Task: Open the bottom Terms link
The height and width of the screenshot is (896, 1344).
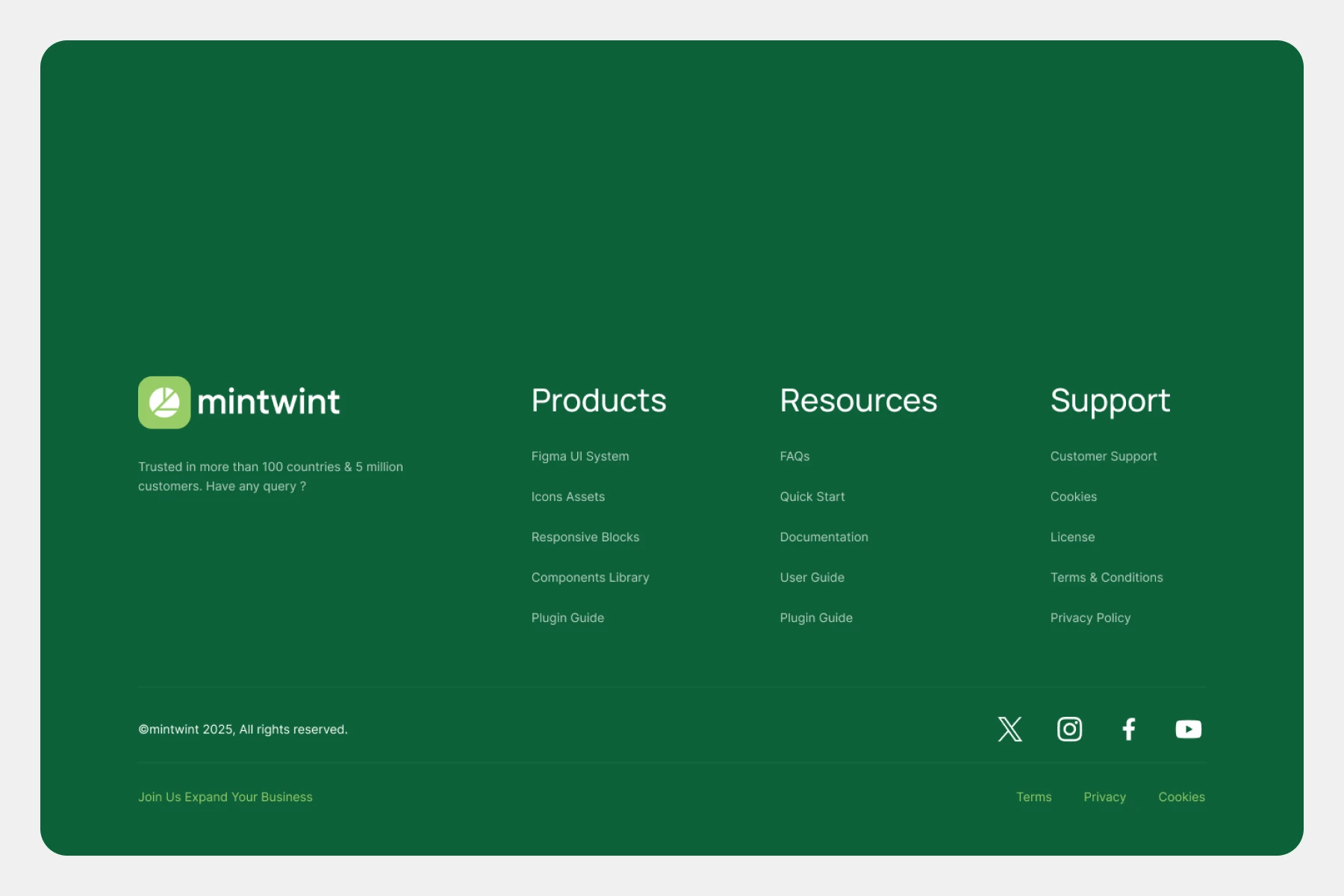Action: tap(1033, 797)
